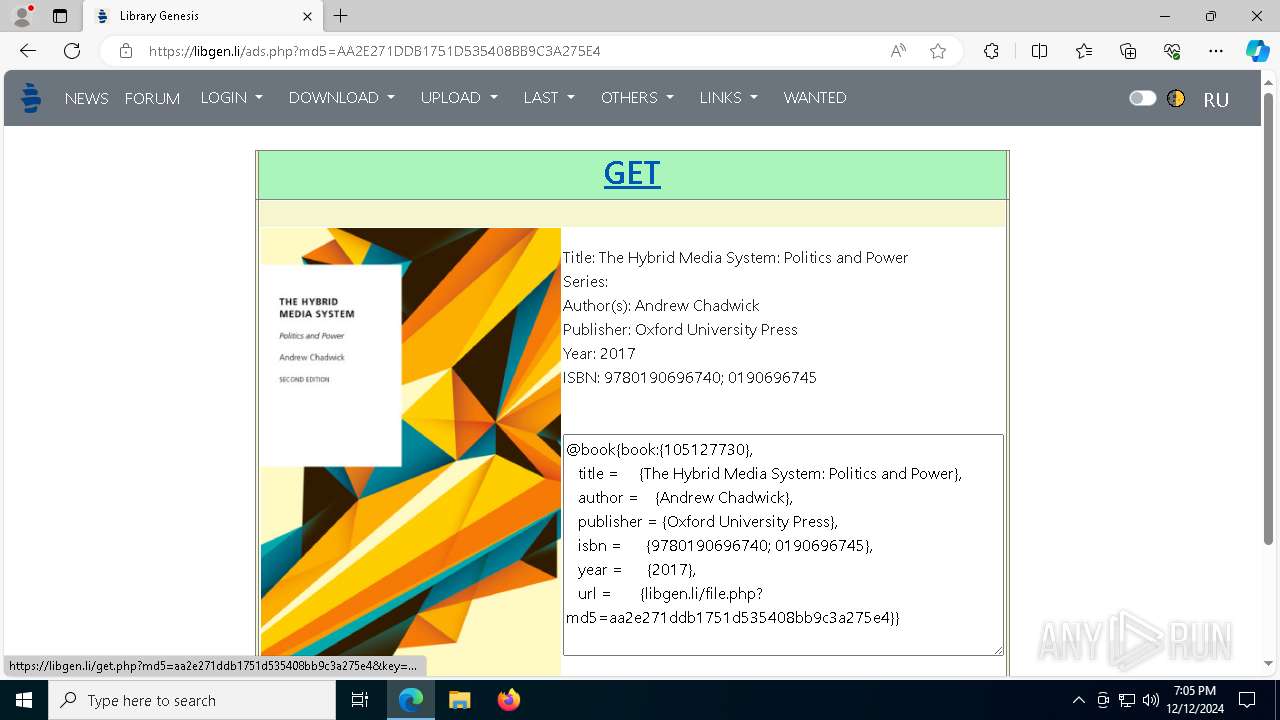
Task: Open the WANTED page
Action: [815, 97]
